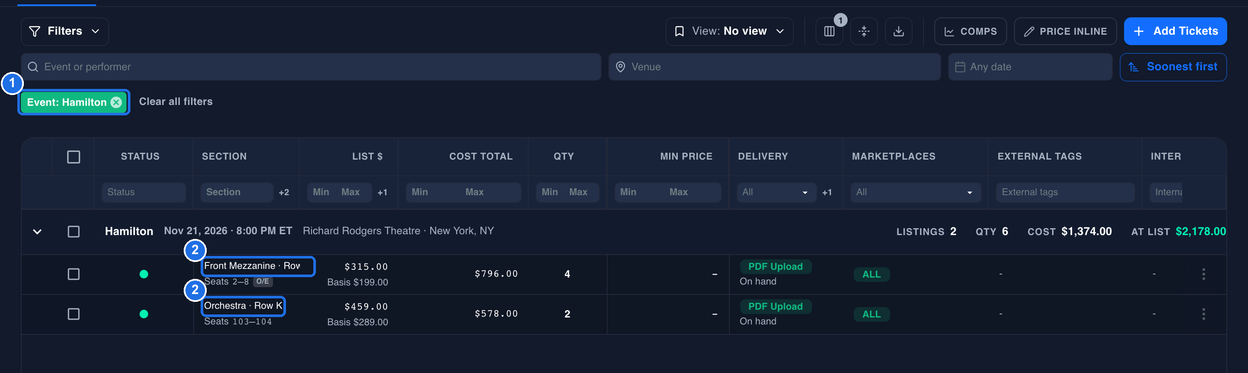This screenshot has width=1248, height=373.
Task: Select the Hamilton event group checkbox
Action: click(73, 231)
